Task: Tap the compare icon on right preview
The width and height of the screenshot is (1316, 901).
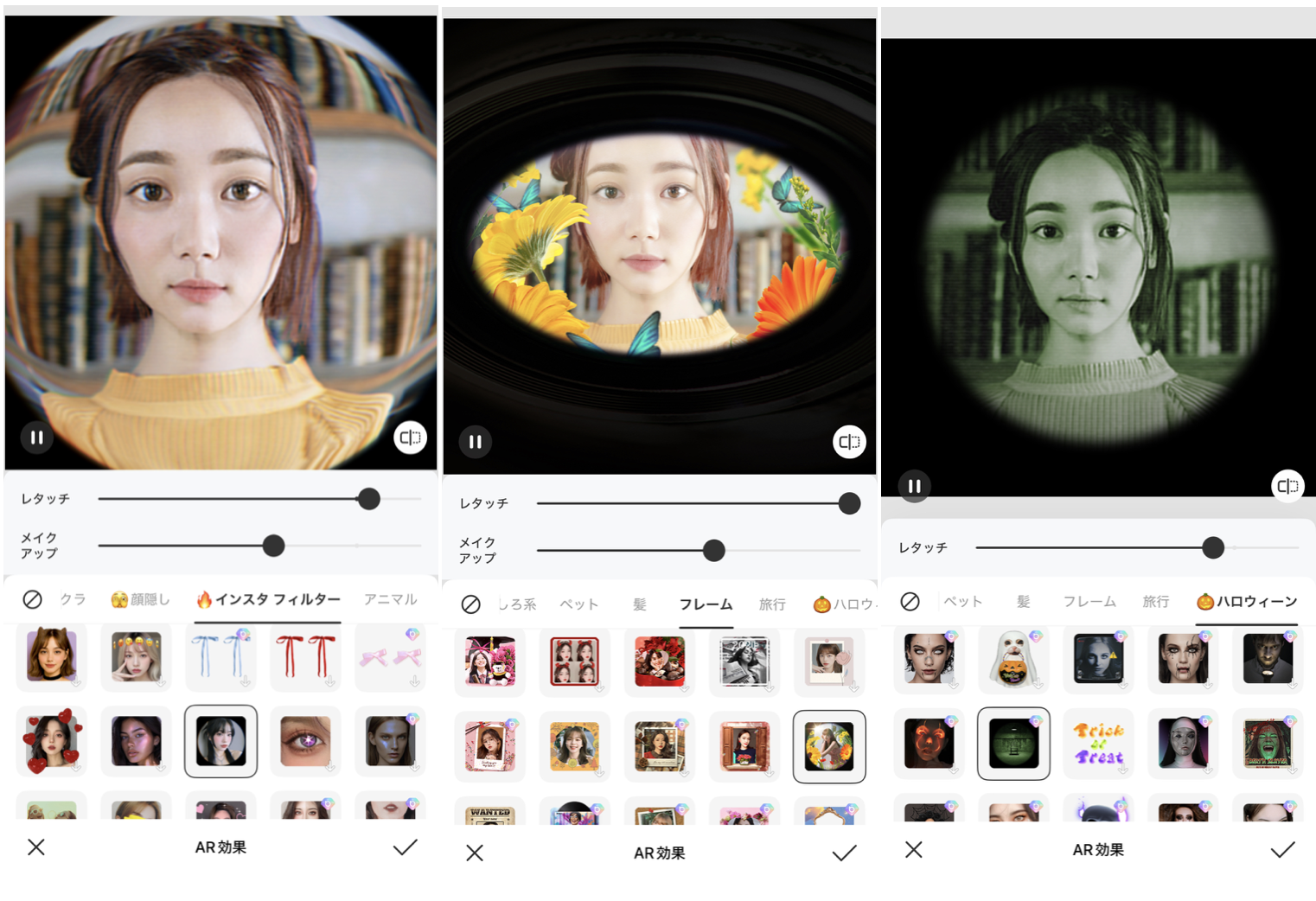Action: coord(1287,486)
